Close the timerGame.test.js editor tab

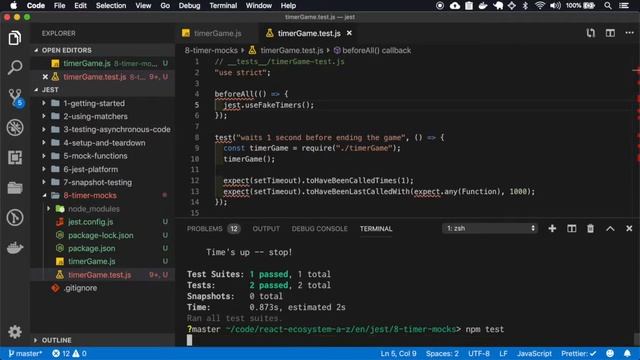click(349, 33)
